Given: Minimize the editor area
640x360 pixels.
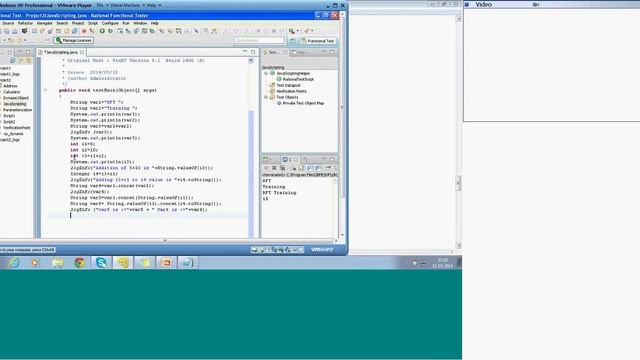Looking at the screenshot, I should click(244, 52).
